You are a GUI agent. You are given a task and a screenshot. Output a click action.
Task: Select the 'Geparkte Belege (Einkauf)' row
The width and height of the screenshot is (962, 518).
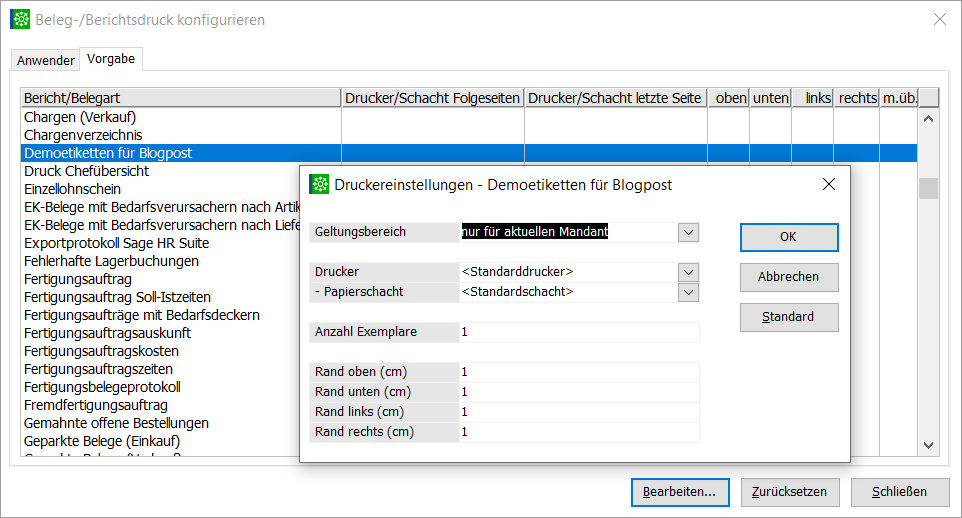coord(161,441)
